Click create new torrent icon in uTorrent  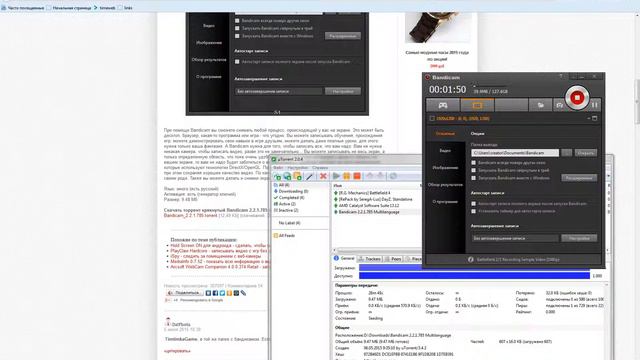coord(298,176)
